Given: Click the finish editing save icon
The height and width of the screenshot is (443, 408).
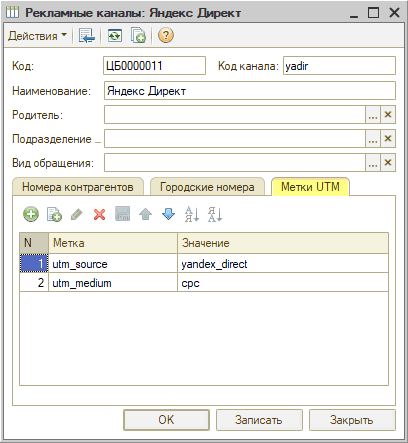Looking at the screenshot, I should 123,214.
